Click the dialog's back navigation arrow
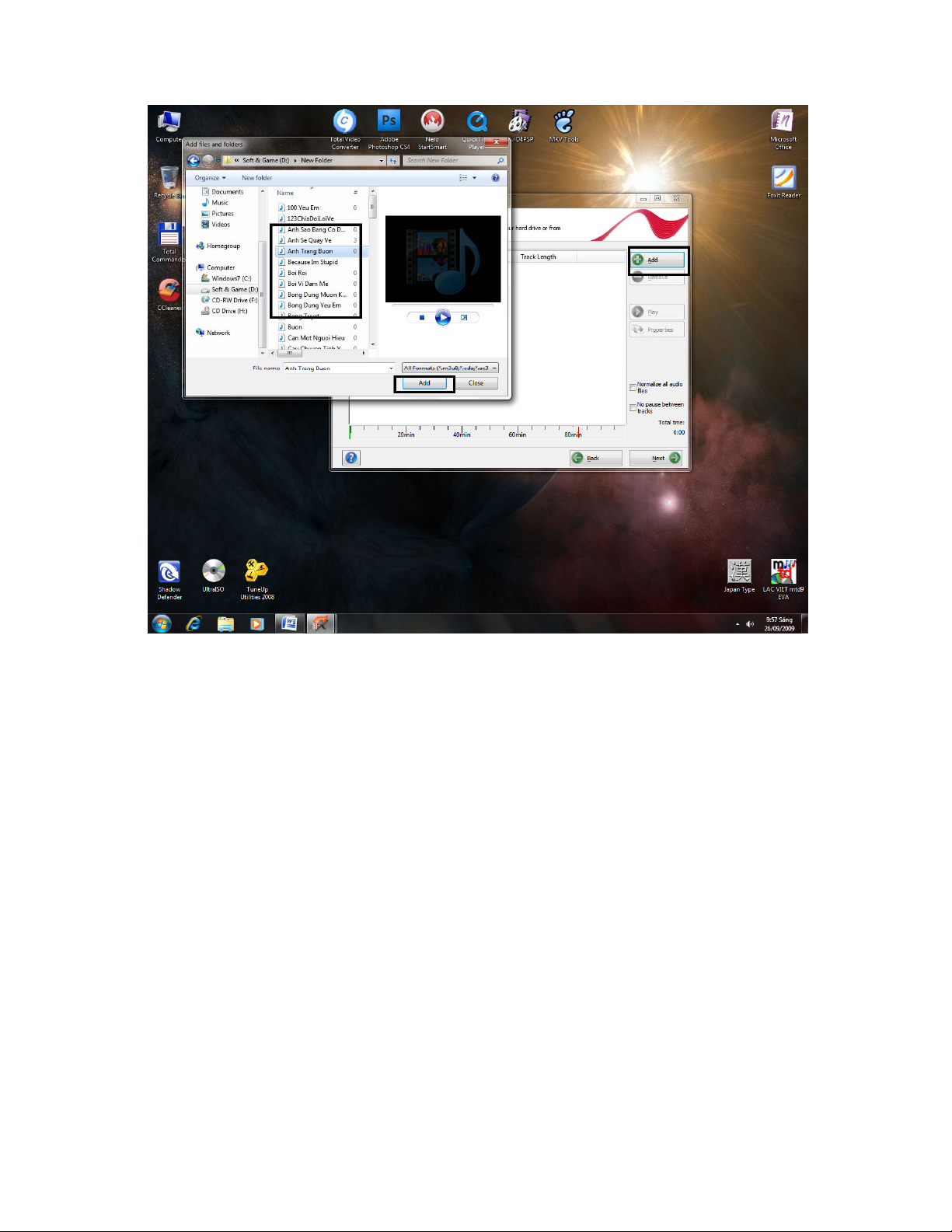This screenshot has height=1232, width=952. [x=194, y=161]
